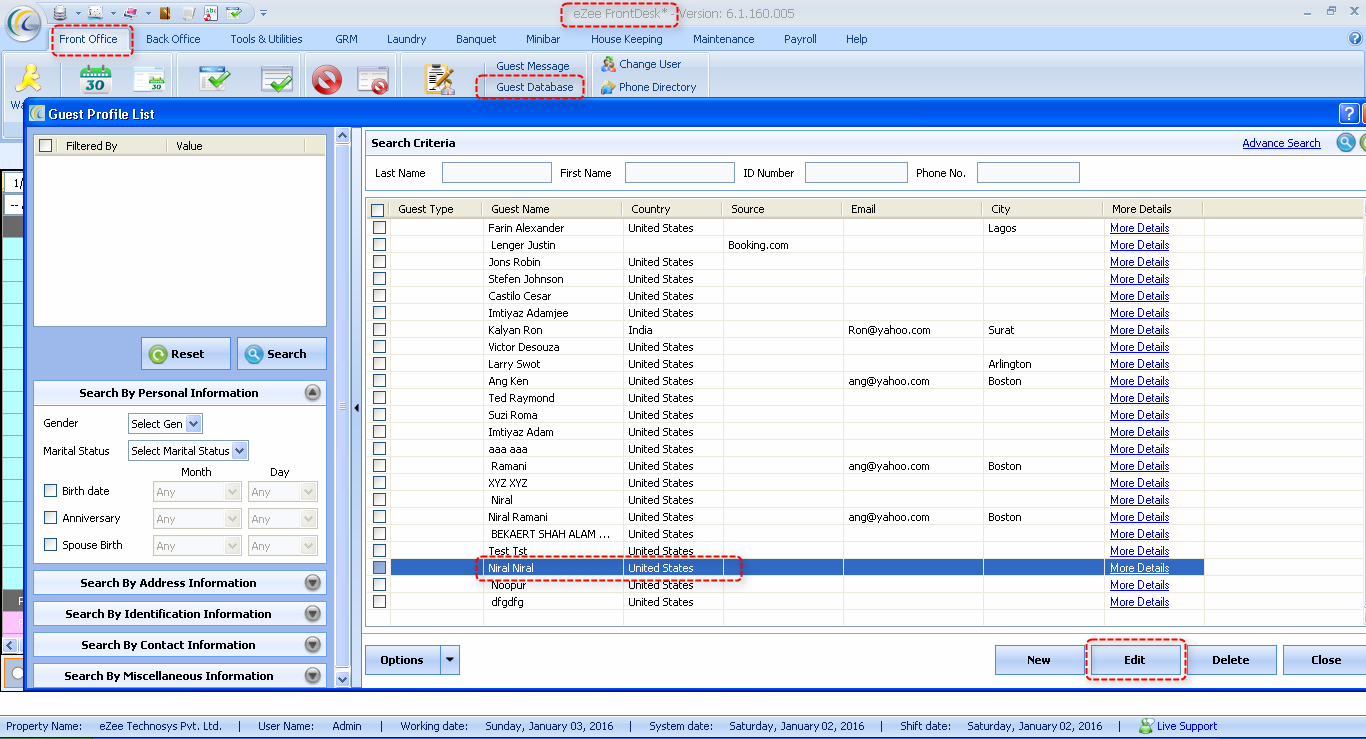The height and width of the screenshot is (739, 1366).
Task: Click the Phone Directory icon
Action: click(608, 87)
